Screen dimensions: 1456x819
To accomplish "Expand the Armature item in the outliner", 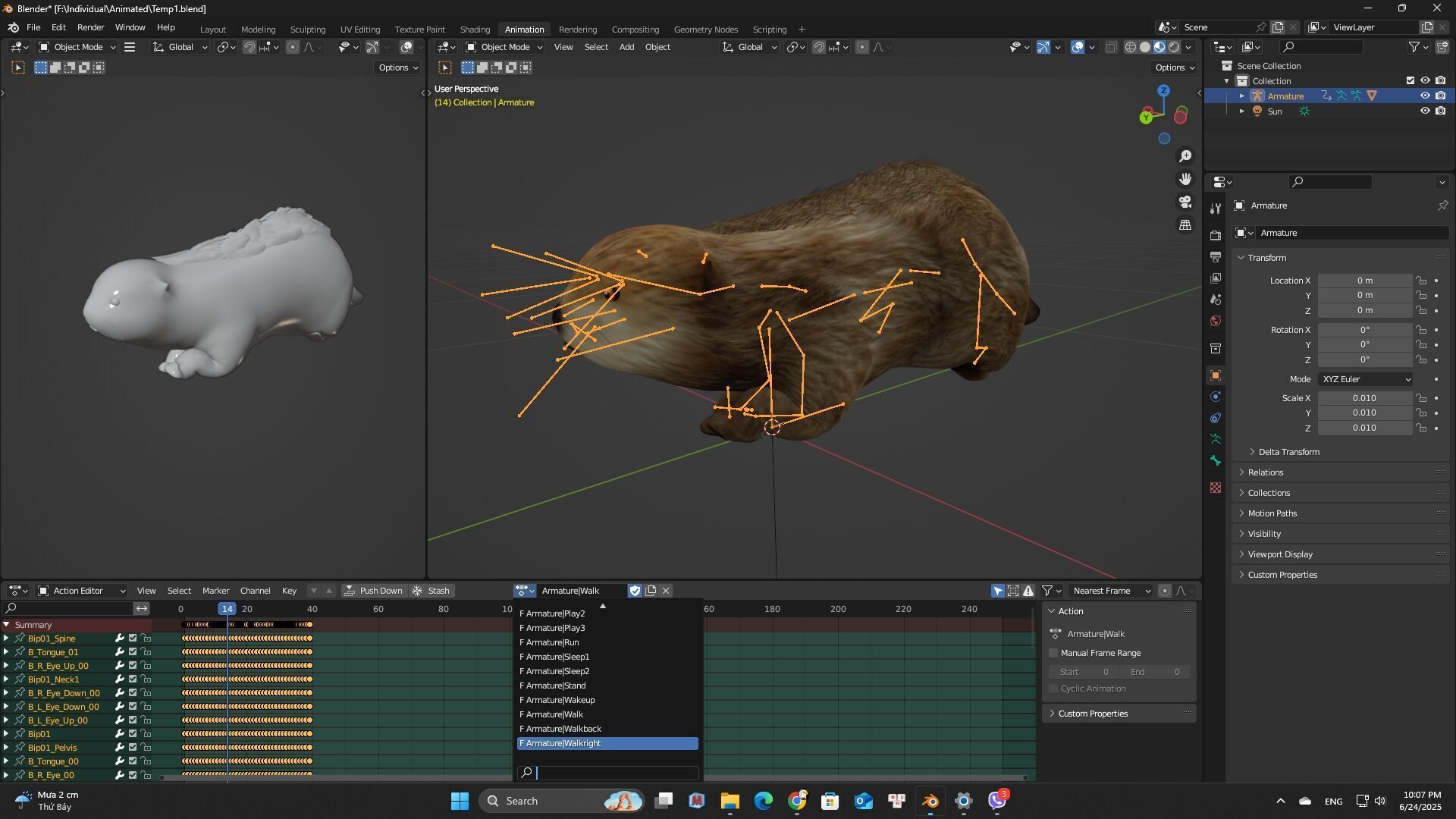I will click(x=1242, y=96).
